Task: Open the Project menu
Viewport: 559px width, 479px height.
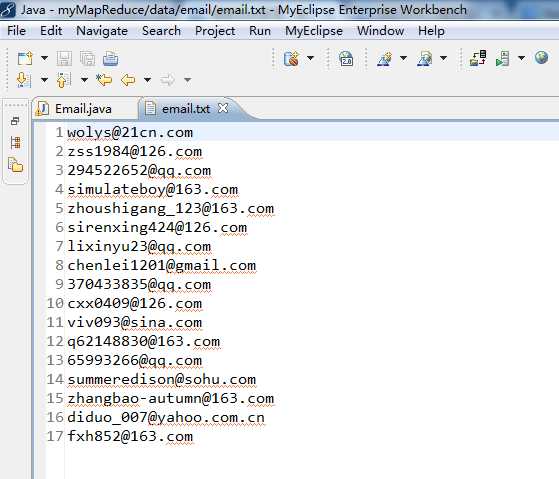Action: point(215,31)
